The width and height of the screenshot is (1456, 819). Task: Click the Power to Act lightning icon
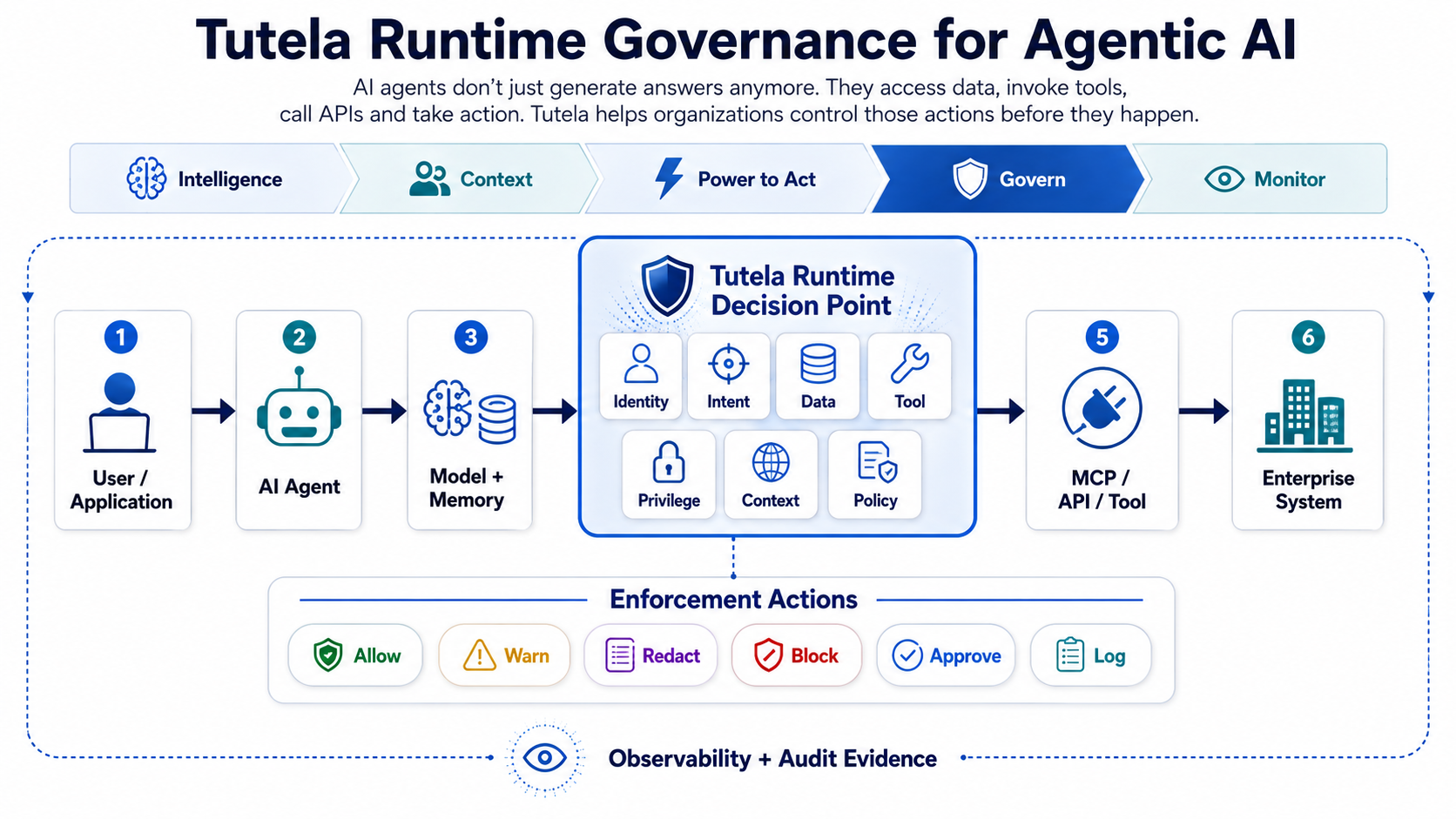(669, 178)
